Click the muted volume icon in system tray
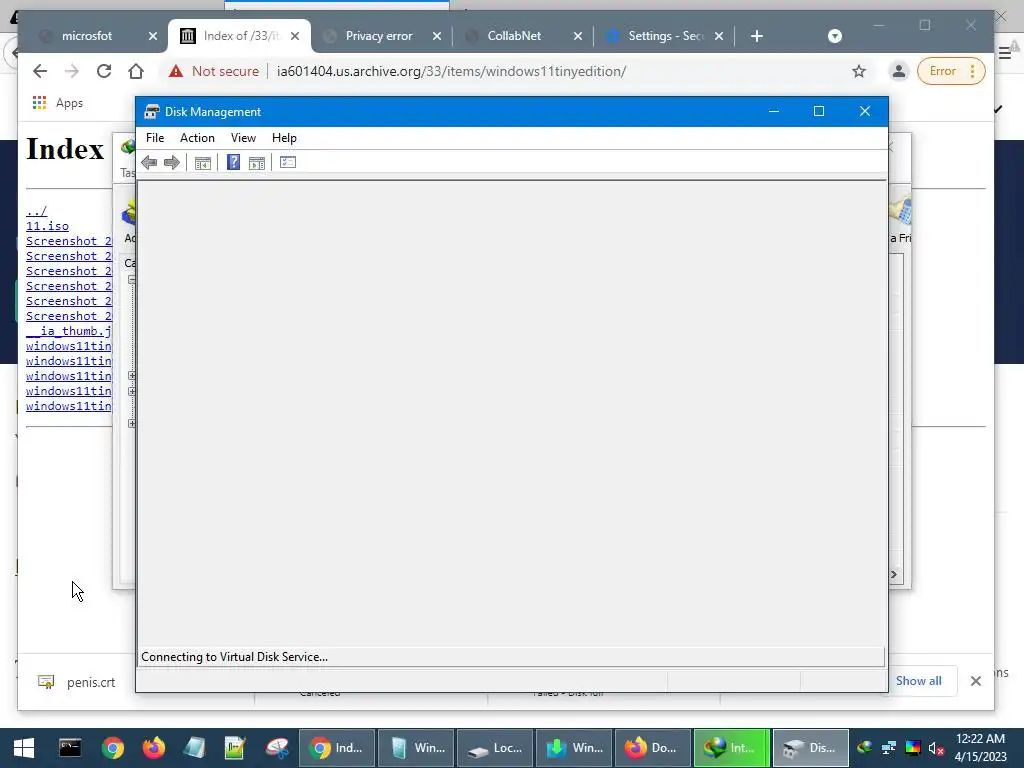Image resolution: width=1024 pixels, height=768 pixels. tap(936, 748)
